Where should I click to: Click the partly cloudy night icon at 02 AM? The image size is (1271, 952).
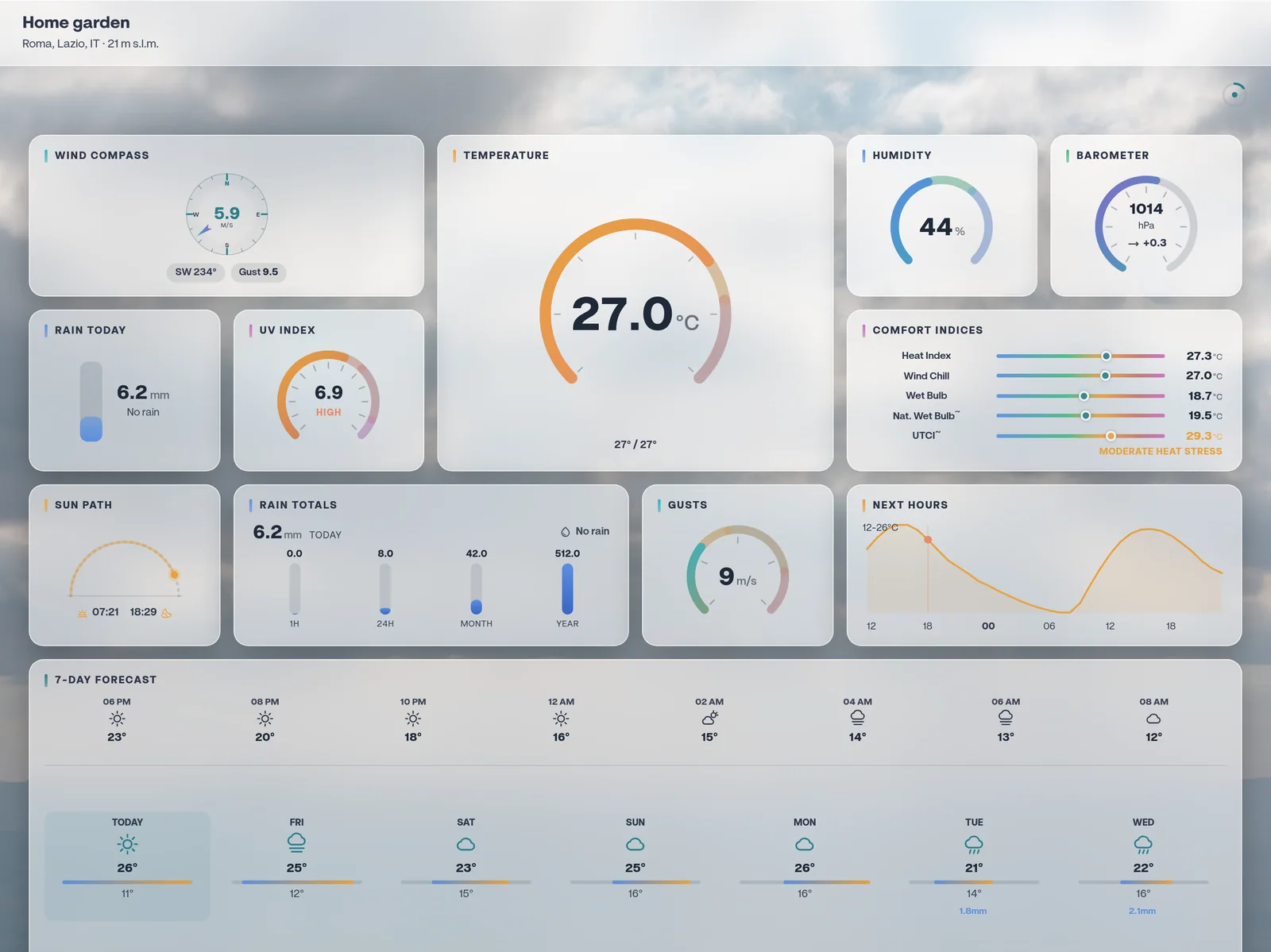(709, 718)
